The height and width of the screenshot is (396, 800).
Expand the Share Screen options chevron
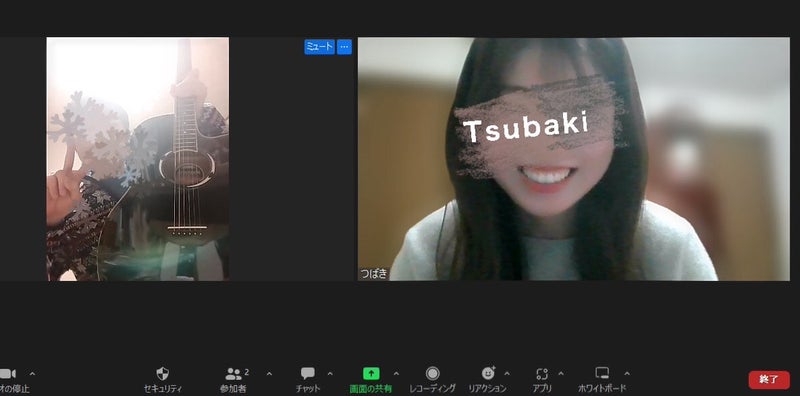click(396, 374)
